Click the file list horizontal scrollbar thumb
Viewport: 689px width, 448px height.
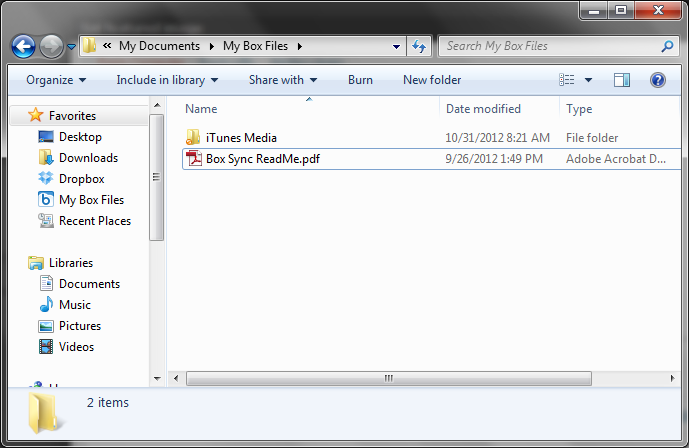pos(389,379)
